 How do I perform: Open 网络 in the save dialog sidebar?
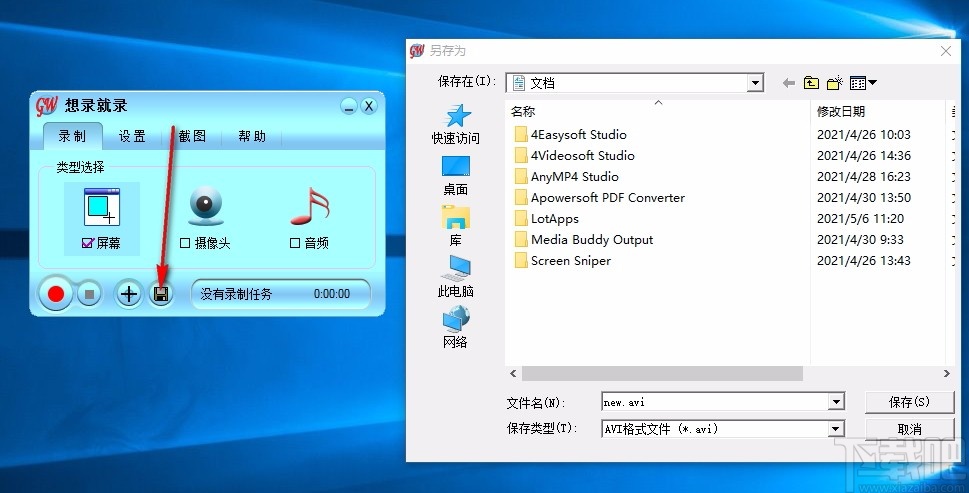point(455,327)
